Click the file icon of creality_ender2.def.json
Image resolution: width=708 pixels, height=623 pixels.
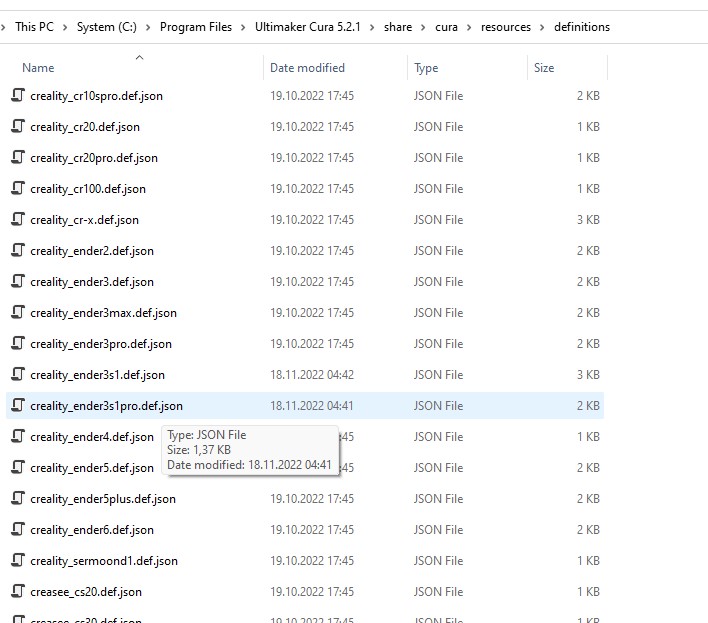[18, 250]
